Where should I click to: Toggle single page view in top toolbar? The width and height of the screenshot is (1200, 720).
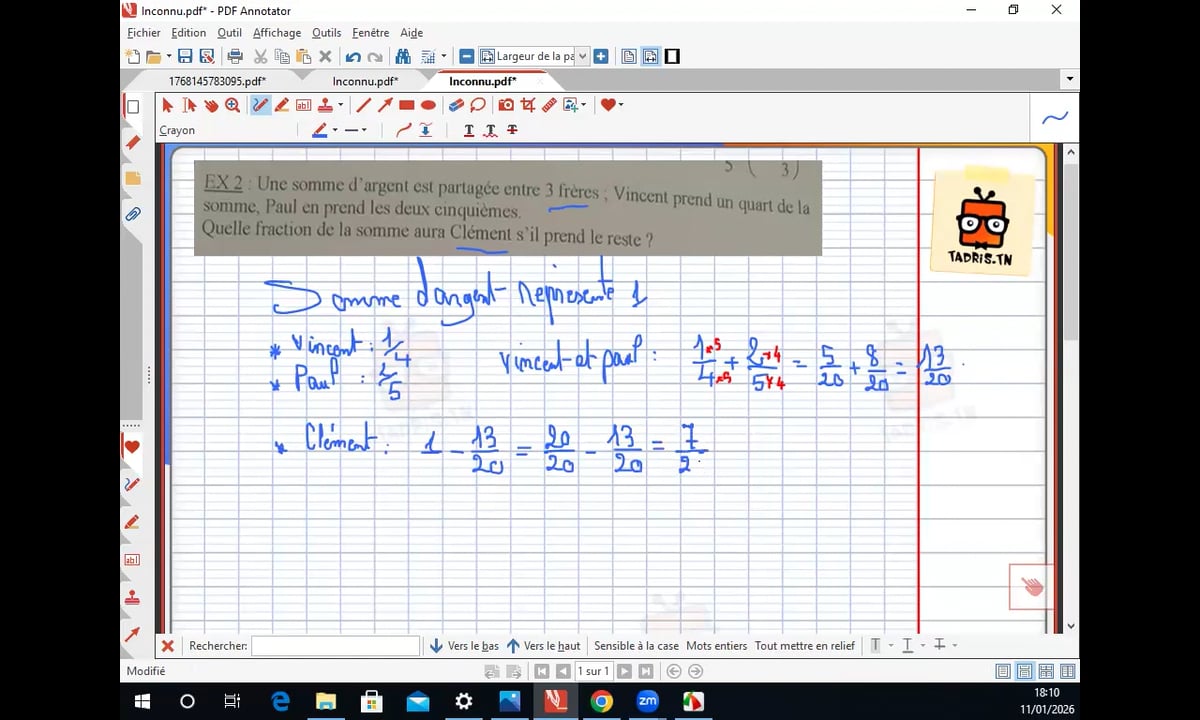point(629,57)
